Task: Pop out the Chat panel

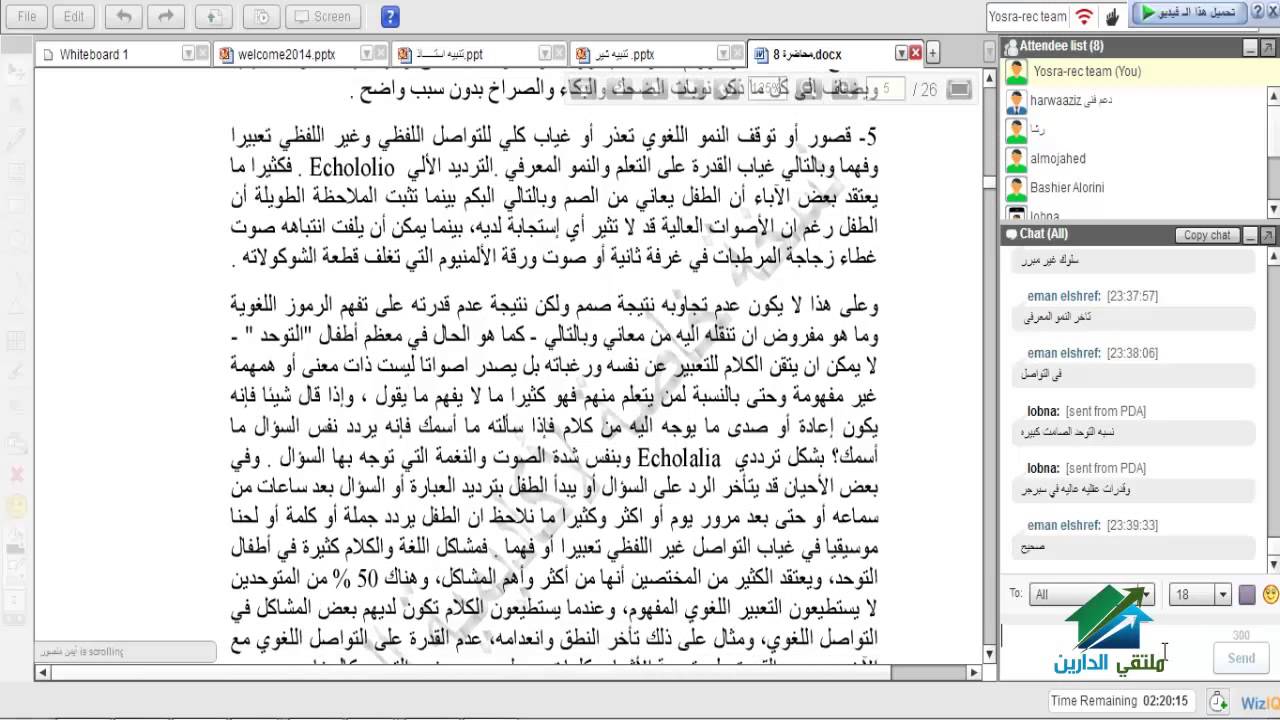Action: (1268, 235)
